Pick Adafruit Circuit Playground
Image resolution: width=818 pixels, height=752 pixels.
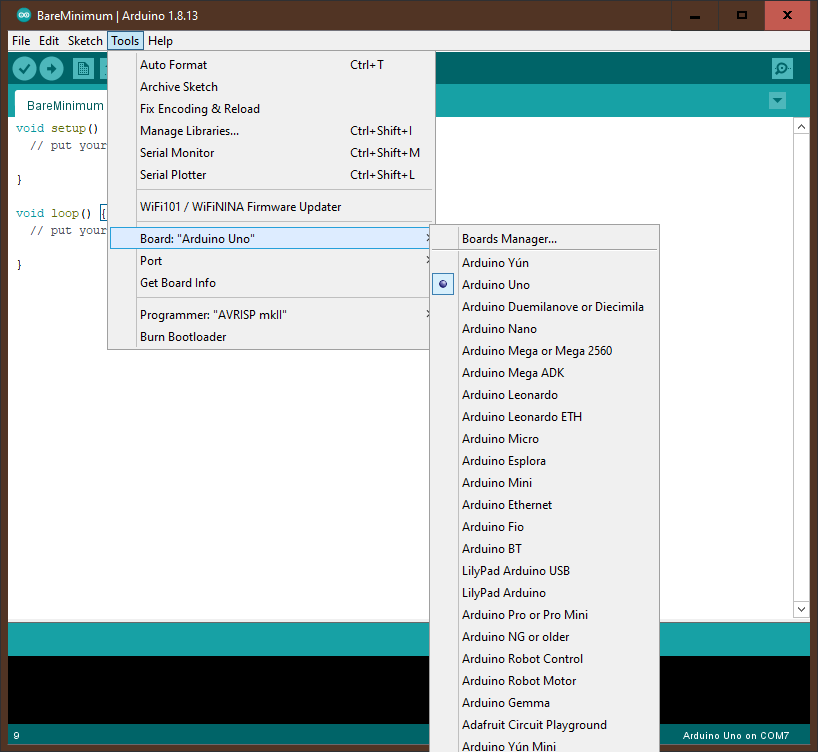545,725
